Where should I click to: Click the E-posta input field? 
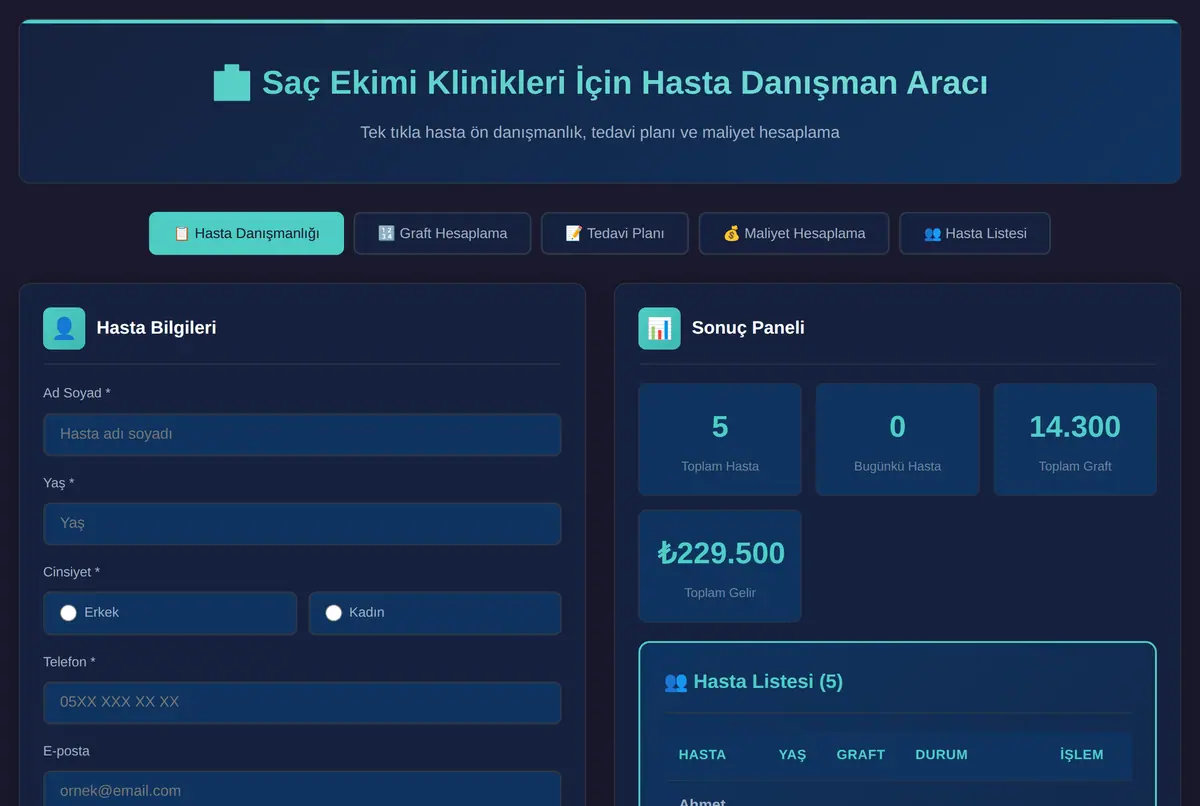coord(302,788)
